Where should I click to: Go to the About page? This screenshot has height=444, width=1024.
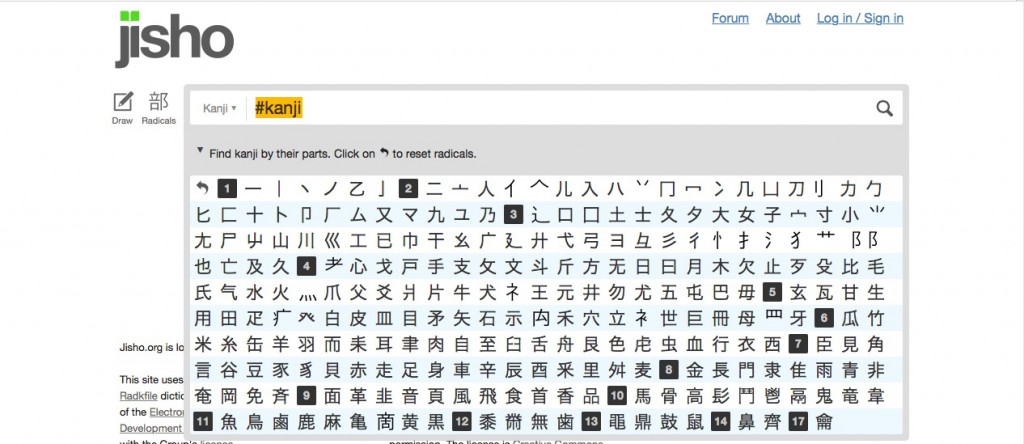point(783,18)
